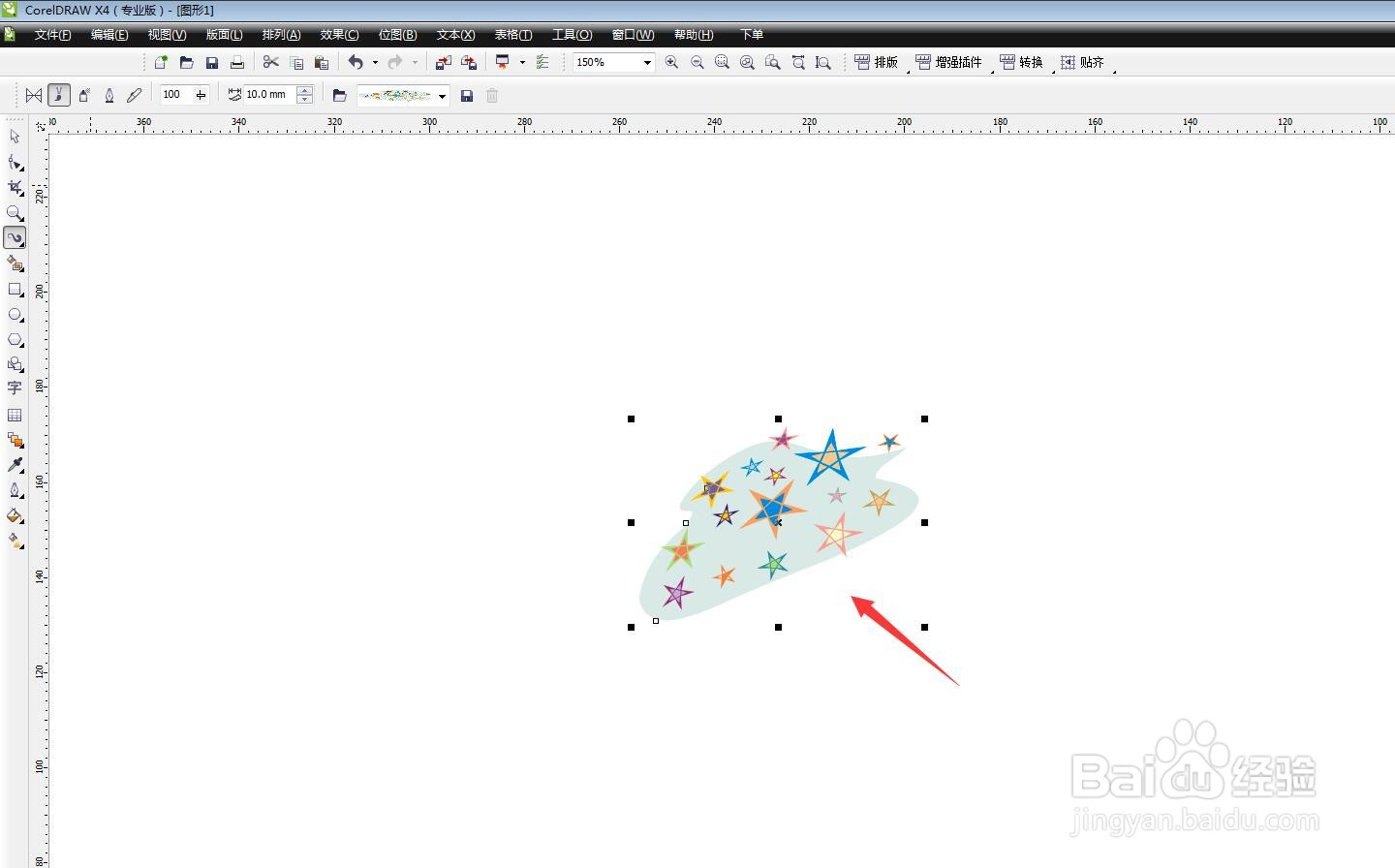Switch to Calligraphic pen mode
This screenshot has width=1395, height=868.
point(109,95)
